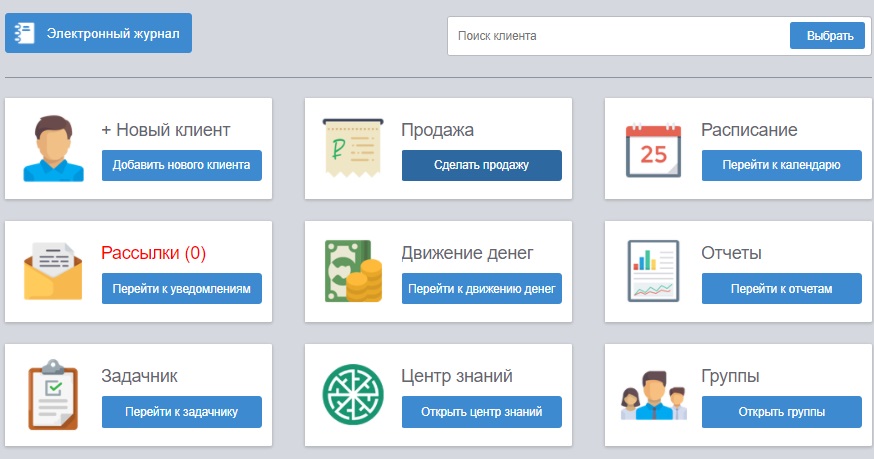Click the Задачник heading
This screenshot has height=459, width=874.
click(x=139, y=376)
